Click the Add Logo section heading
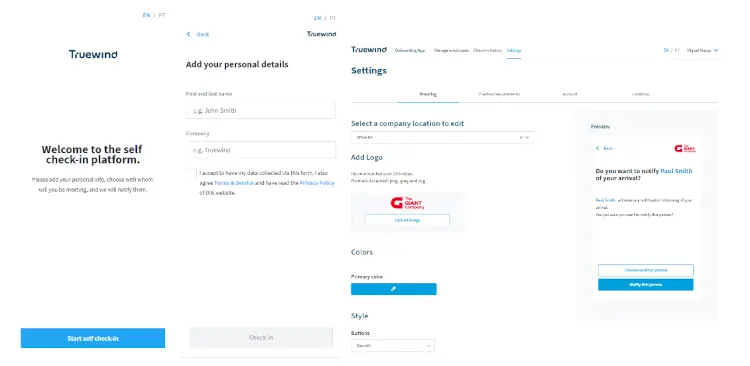This screenshot has width=750, height=366. 367,157
